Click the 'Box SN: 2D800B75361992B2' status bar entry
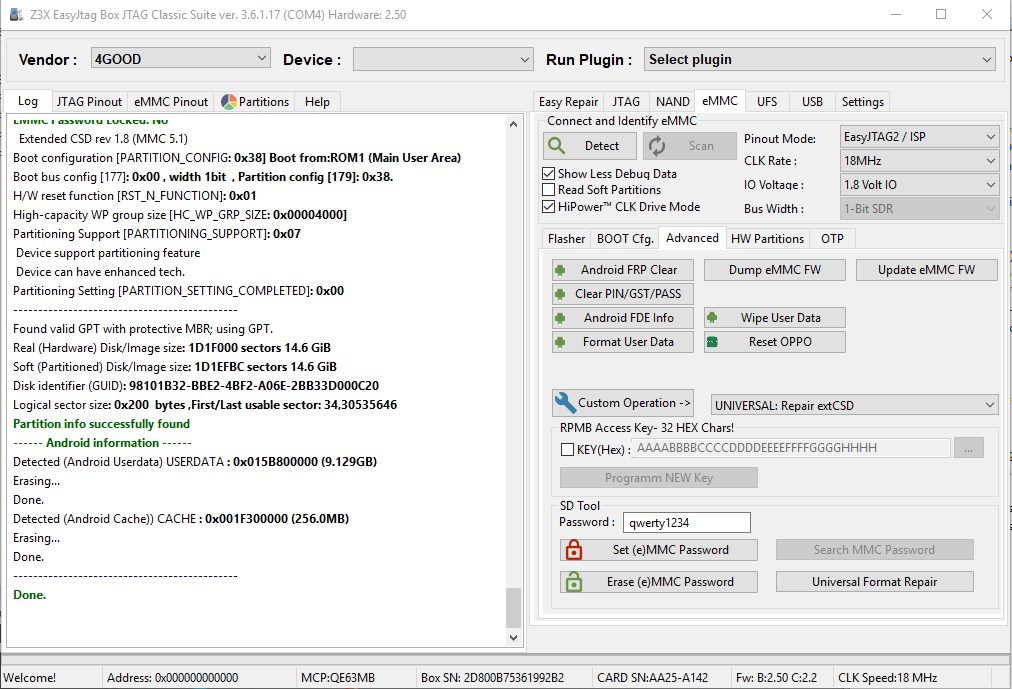The height and width of the screenshot is (689, 1012). click(x=492, y=677)
